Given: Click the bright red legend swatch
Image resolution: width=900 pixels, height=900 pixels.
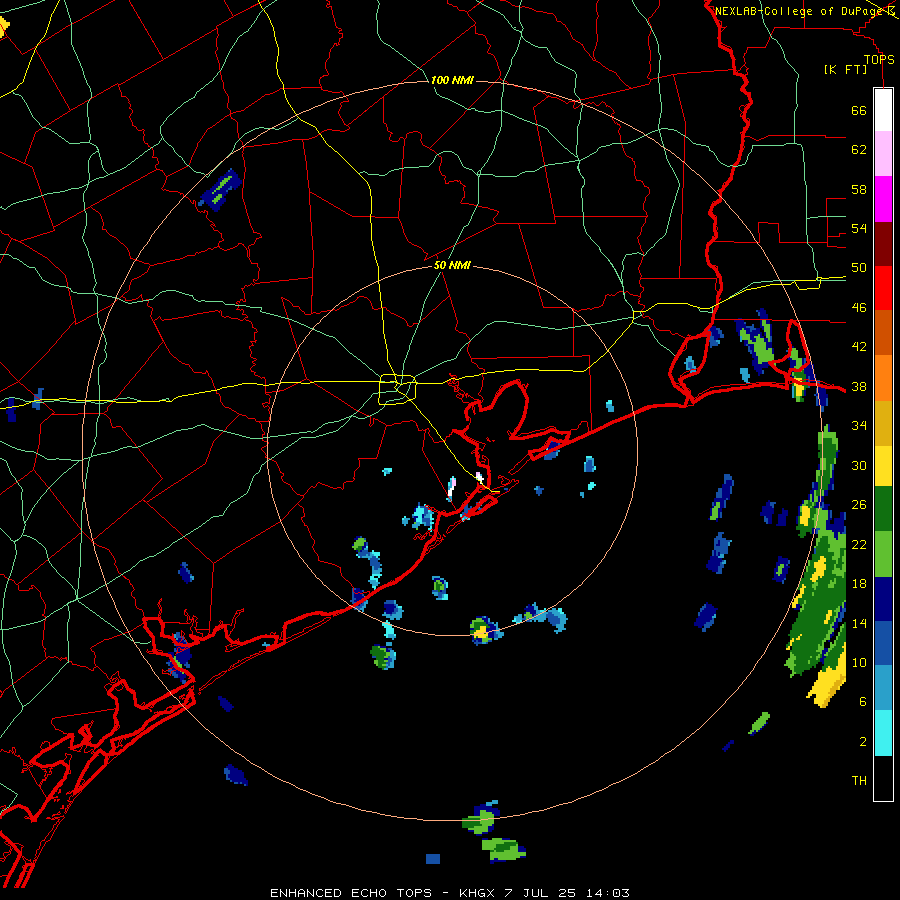Looking at the screenshot, I should coord(883,288).
